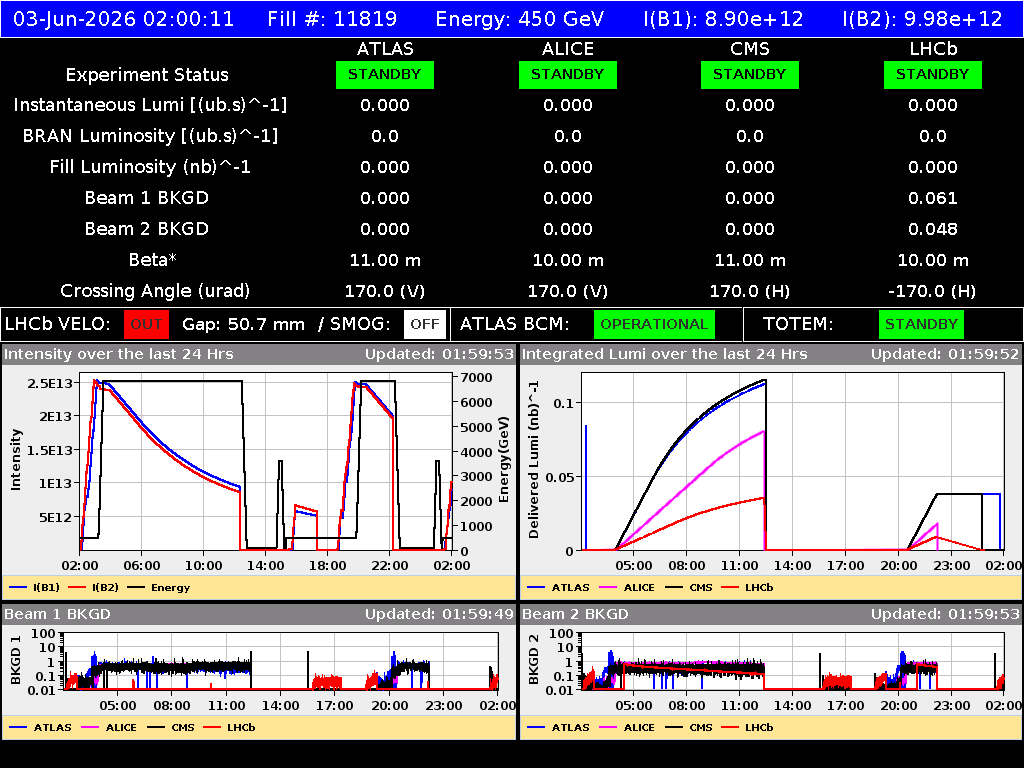Click the black Energy legend entry
Screen dimensions: 1024x768
point(159,588)
